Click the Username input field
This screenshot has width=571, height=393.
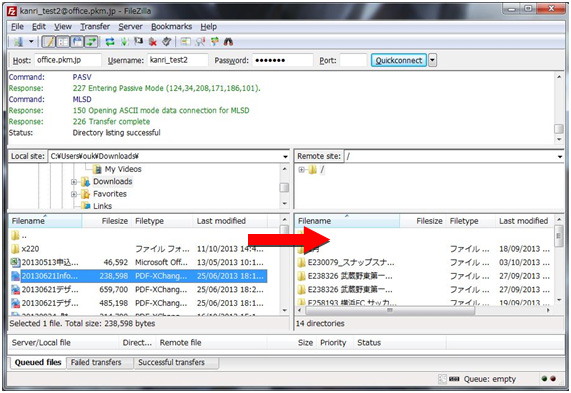[x=177, y=60]
